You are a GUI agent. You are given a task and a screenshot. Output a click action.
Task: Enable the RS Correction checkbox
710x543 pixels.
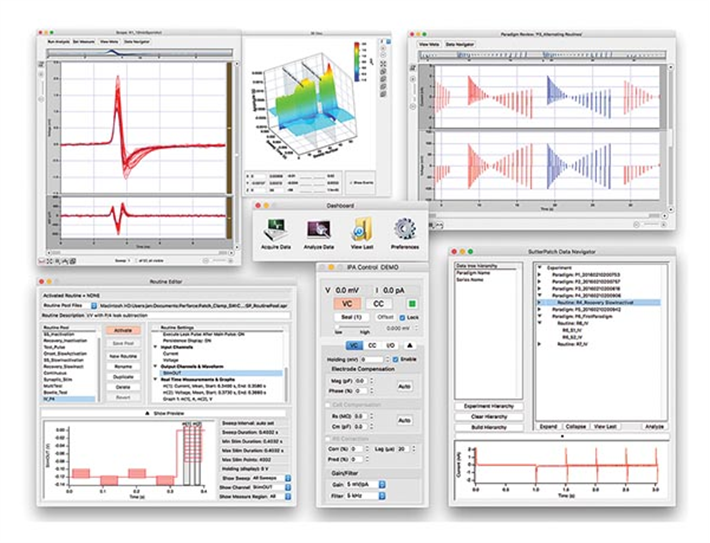[328, 439]
